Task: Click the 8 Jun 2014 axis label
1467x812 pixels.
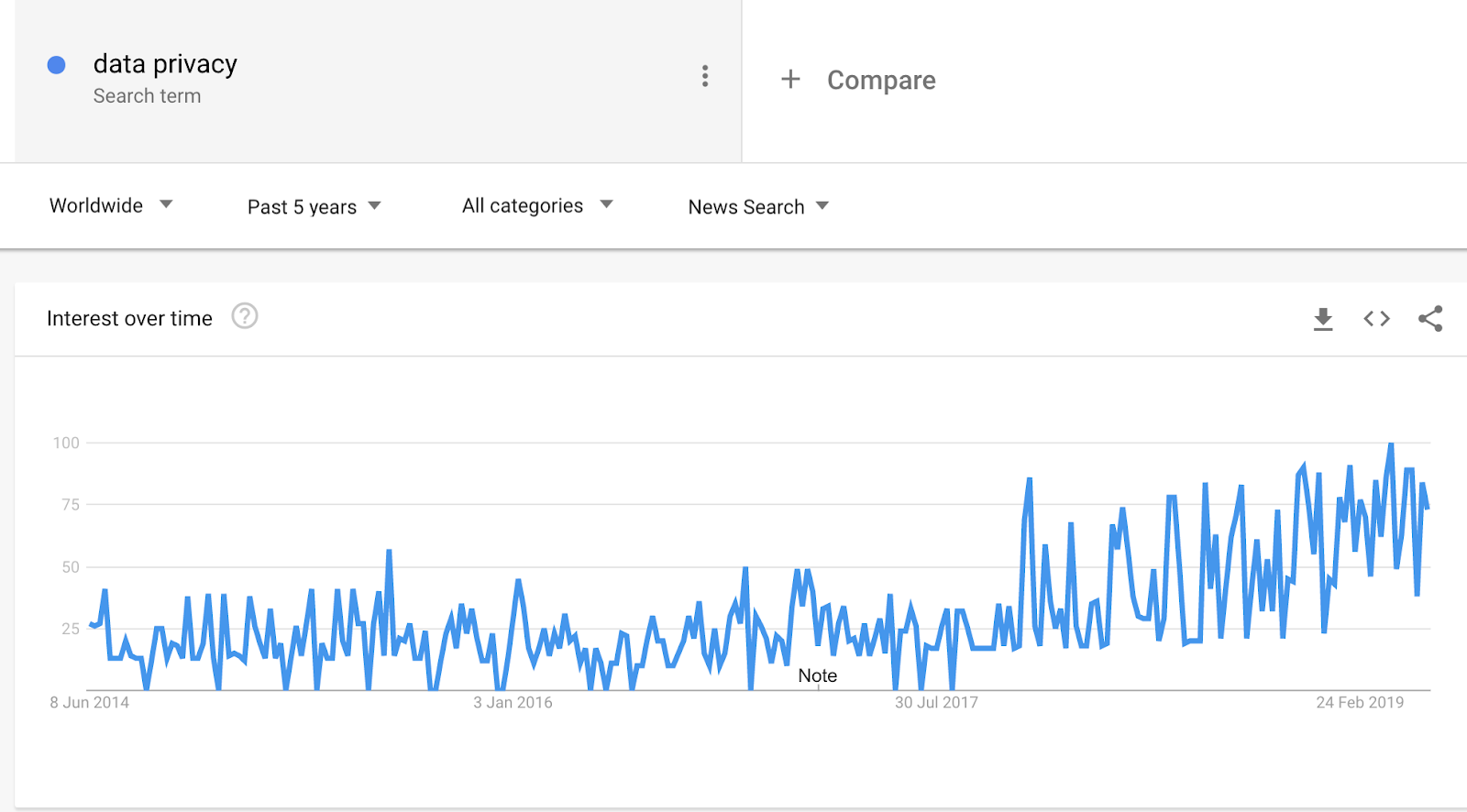Action: (89, 703)
